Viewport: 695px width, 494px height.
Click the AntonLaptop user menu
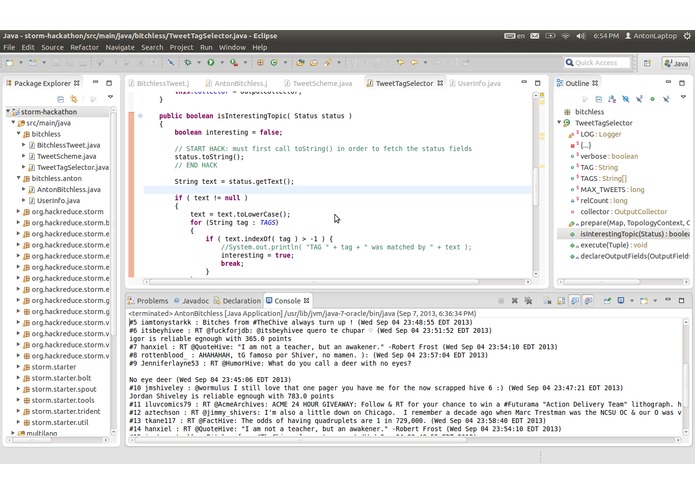pyautogui.click(x=651, y=36)
